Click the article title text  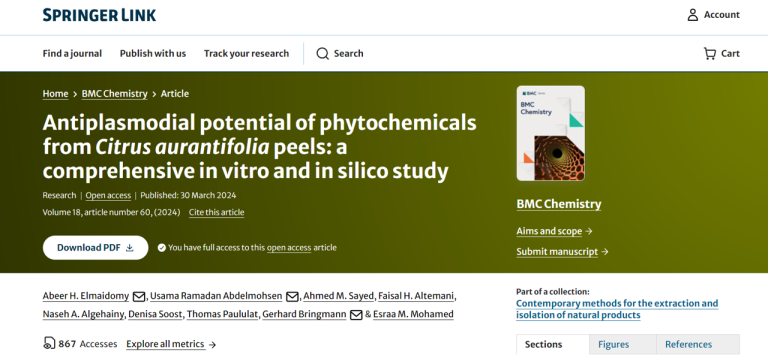coord(260,146)
